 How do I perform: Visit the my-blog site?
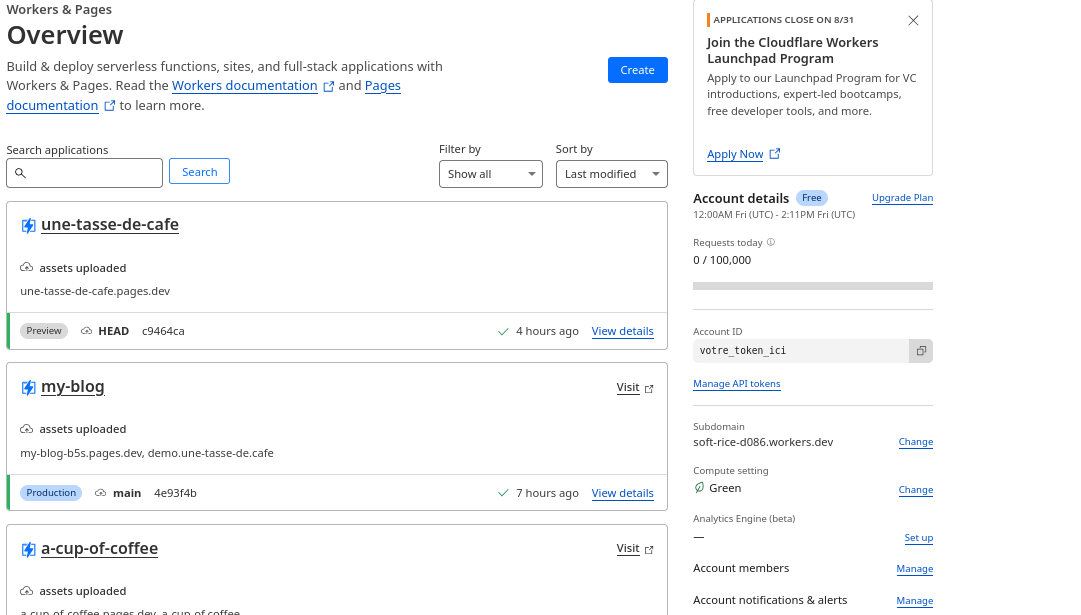point(628,387)
